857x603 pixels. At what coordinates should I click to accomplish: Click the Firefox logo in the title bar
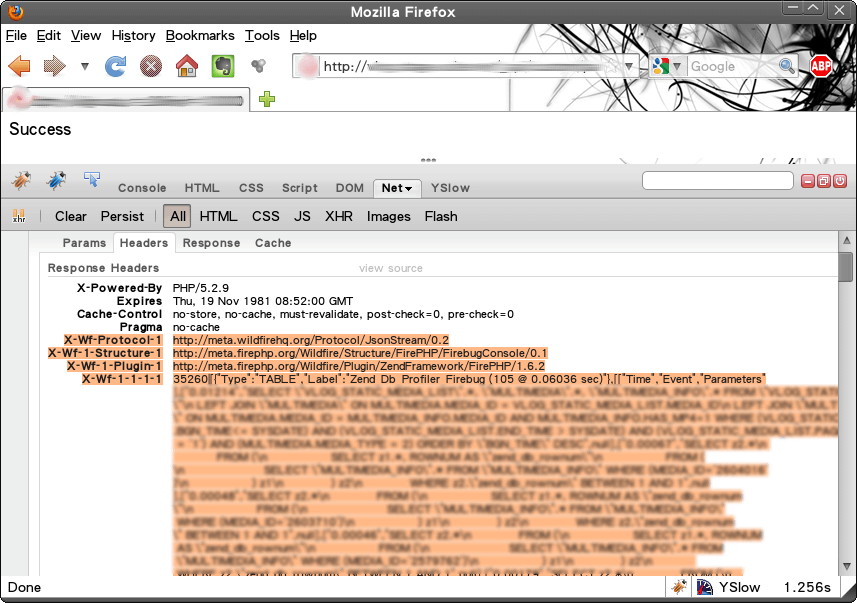coord(16,11)
